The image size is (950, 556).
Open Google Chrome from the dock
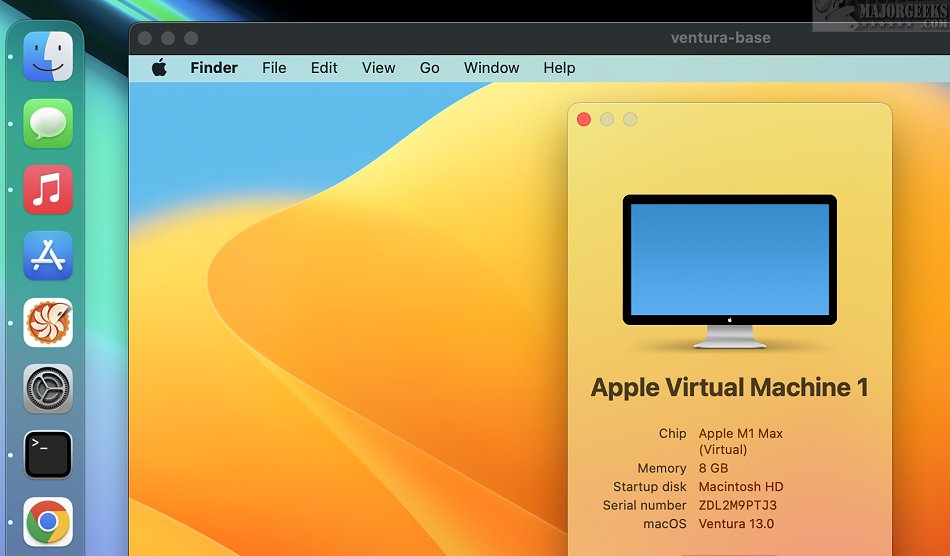point(48,521)
